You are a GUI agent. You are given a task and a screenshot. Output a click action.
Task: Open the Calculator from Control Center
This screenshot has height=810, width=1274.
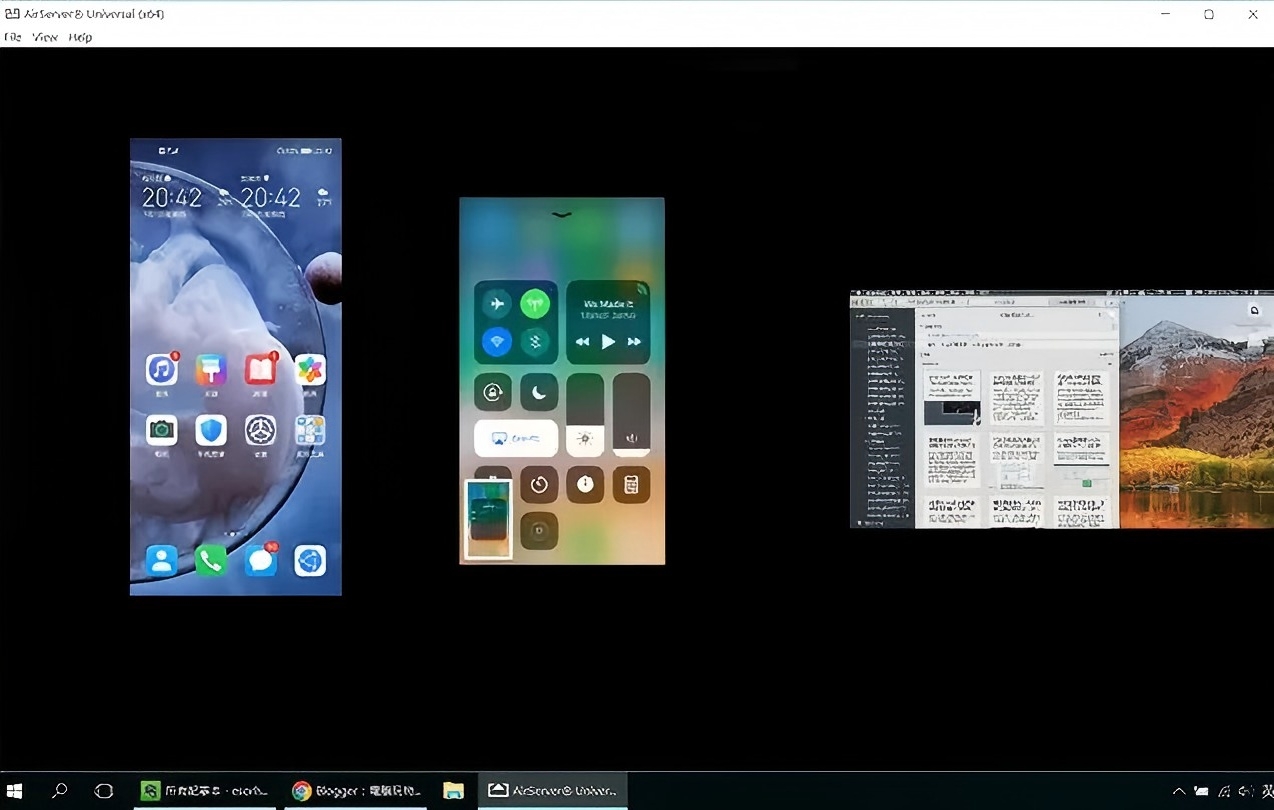[x=631, y=485]
